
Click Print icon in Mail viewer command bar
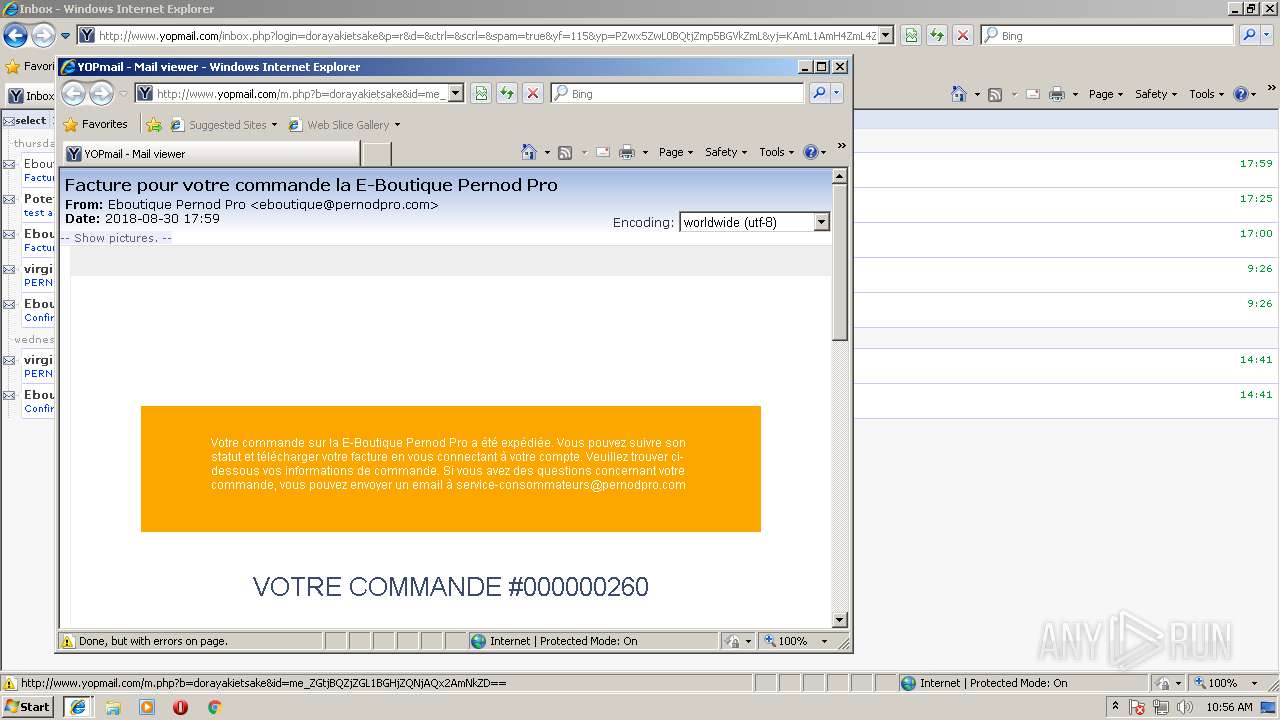click(x=627, y=152)
